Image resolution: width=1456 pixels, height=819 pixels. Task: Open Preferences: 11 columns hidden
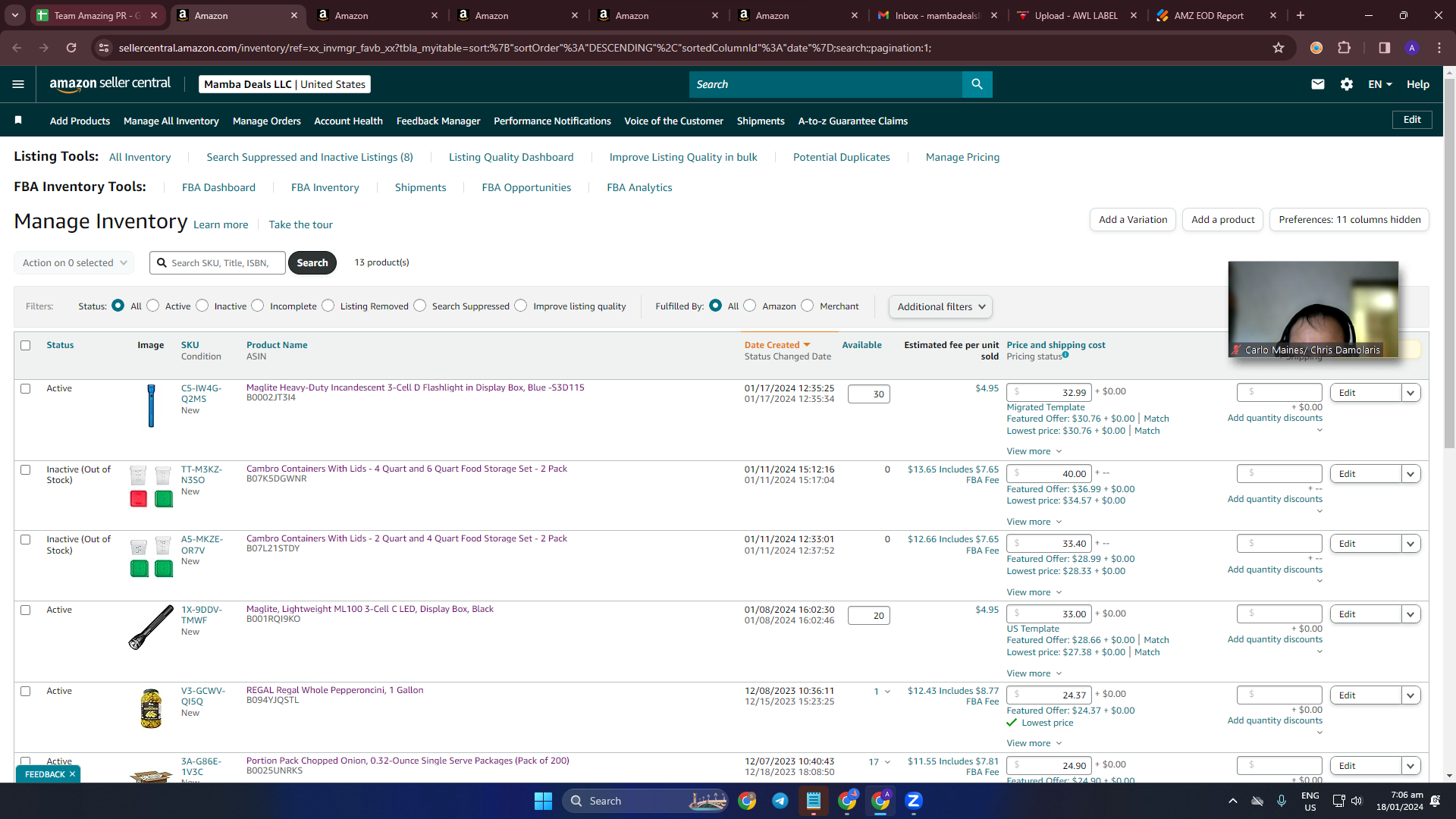[x=1350, y=220]
